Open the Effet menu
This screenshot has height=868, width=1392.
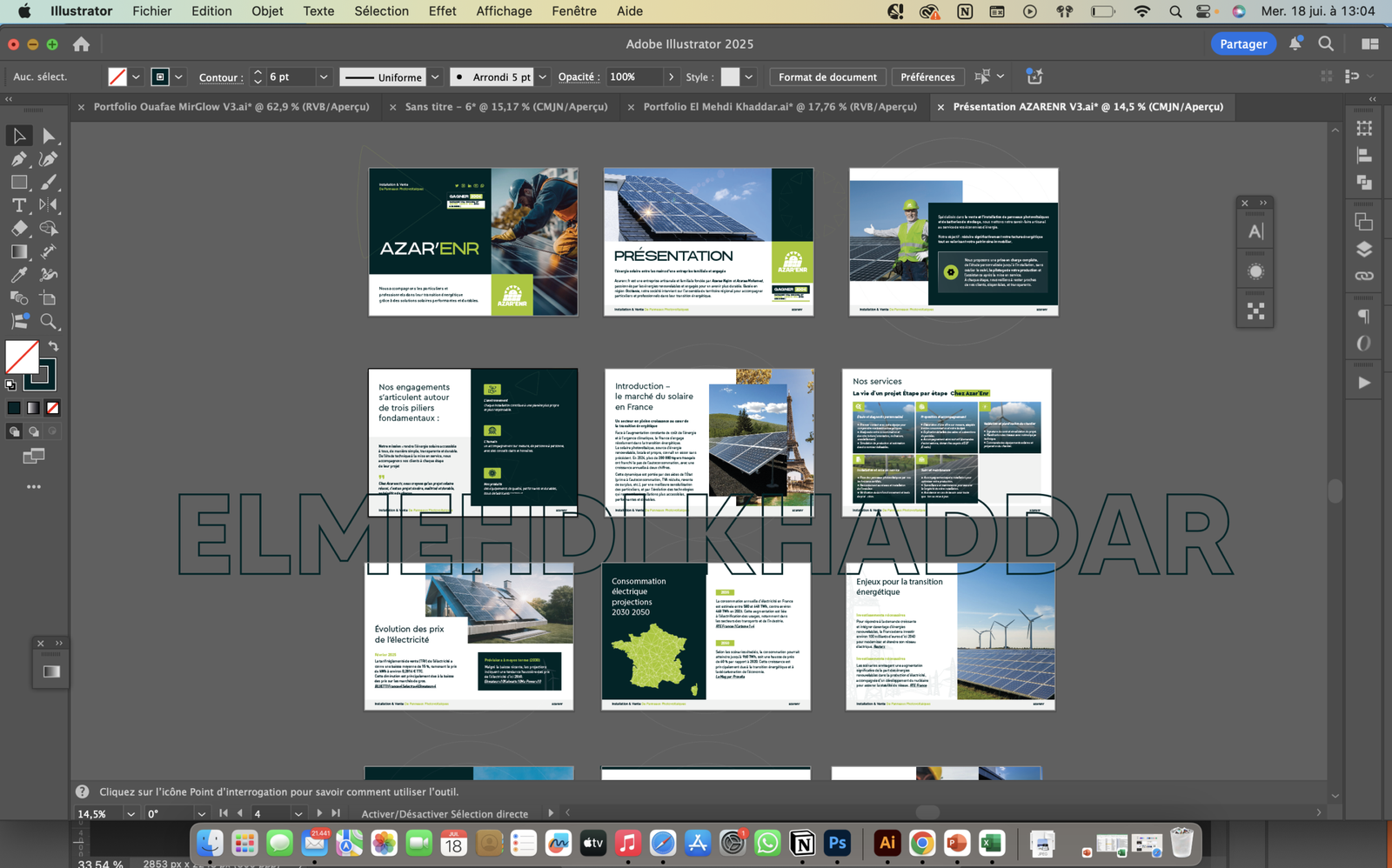(442, 11)
